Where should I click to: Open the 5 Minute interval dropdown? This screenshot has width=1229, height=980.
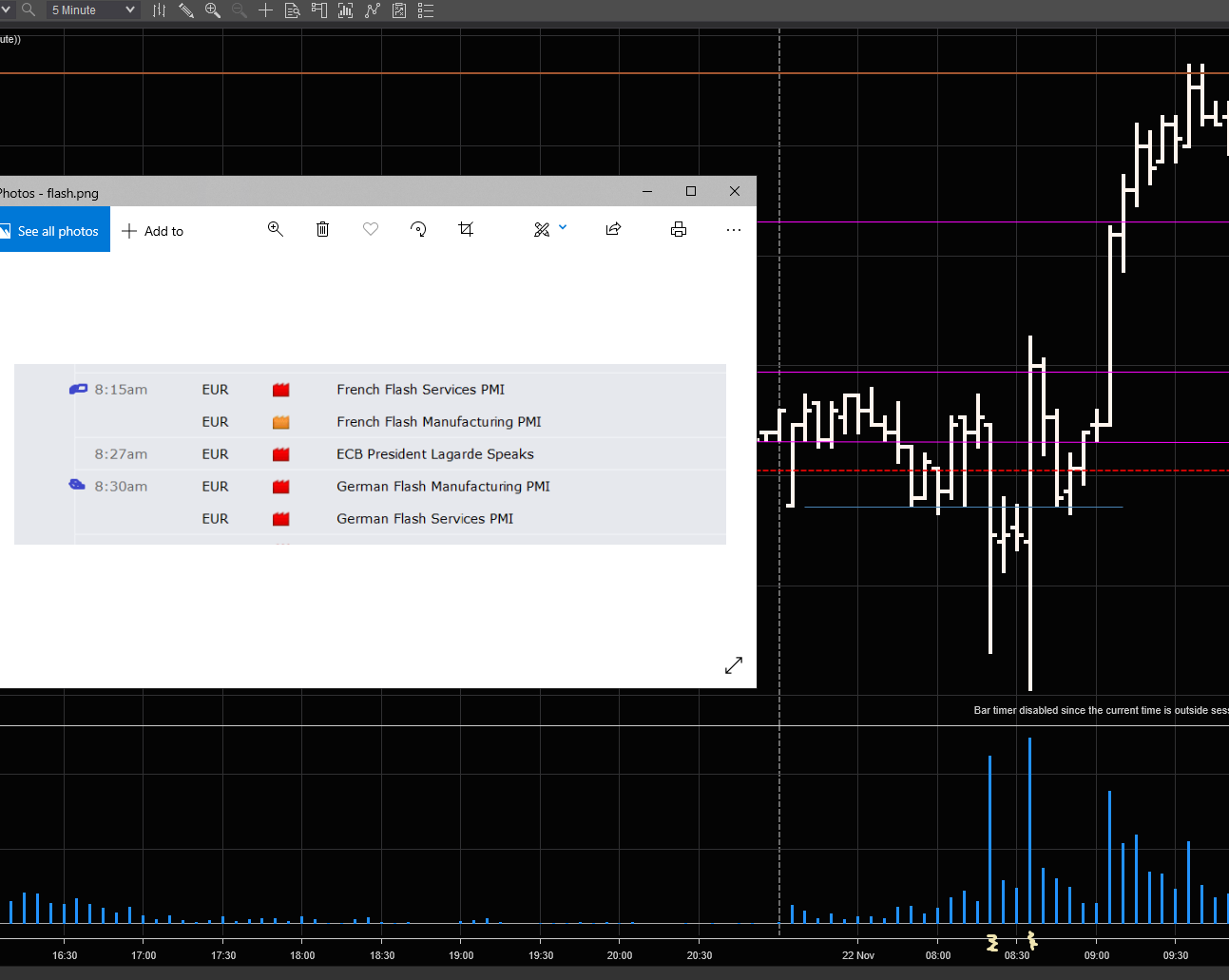93,10
